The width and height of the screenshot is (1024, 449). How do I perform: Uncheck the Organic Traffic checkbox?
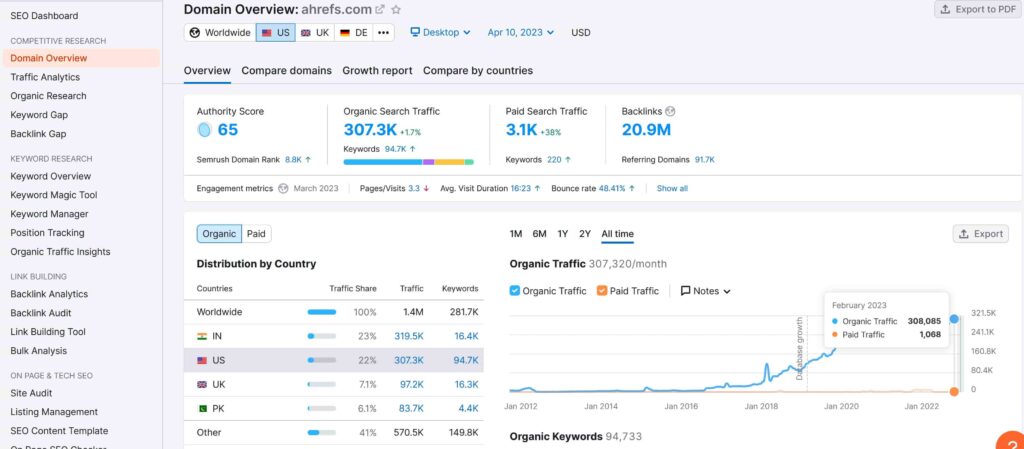click(515, 291)
